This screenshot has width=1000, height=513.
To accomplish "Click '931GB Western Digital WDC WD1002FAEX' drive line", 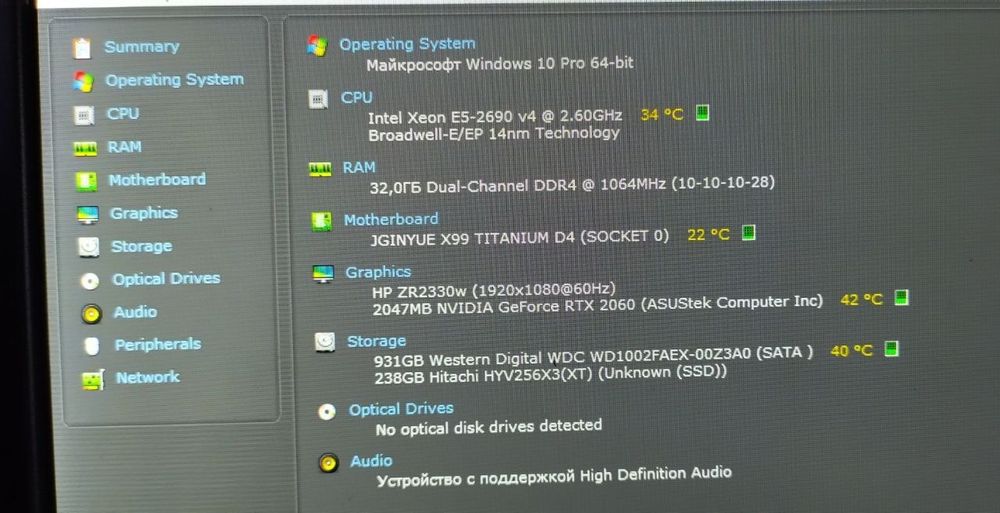I will [x=594, y=357].
